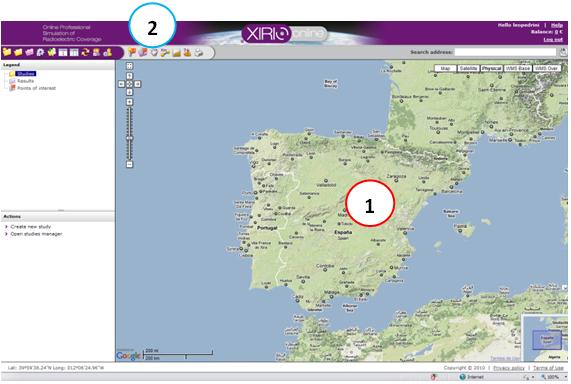
Task: Click the orange flag icon in gray toolbar
Action: [132, 52]
